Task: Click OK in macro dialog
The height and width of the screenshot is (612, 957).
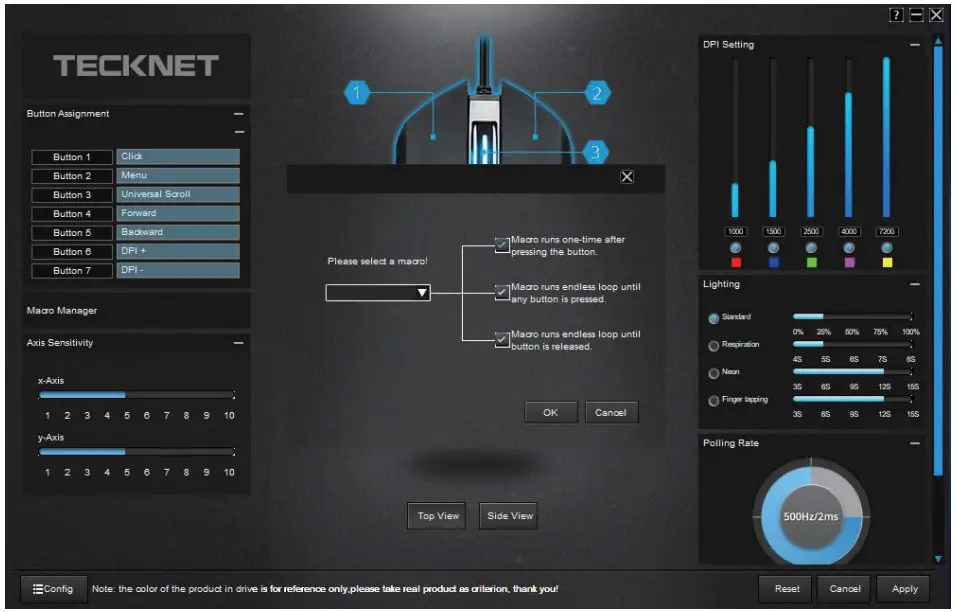Action: click(551, 412)
